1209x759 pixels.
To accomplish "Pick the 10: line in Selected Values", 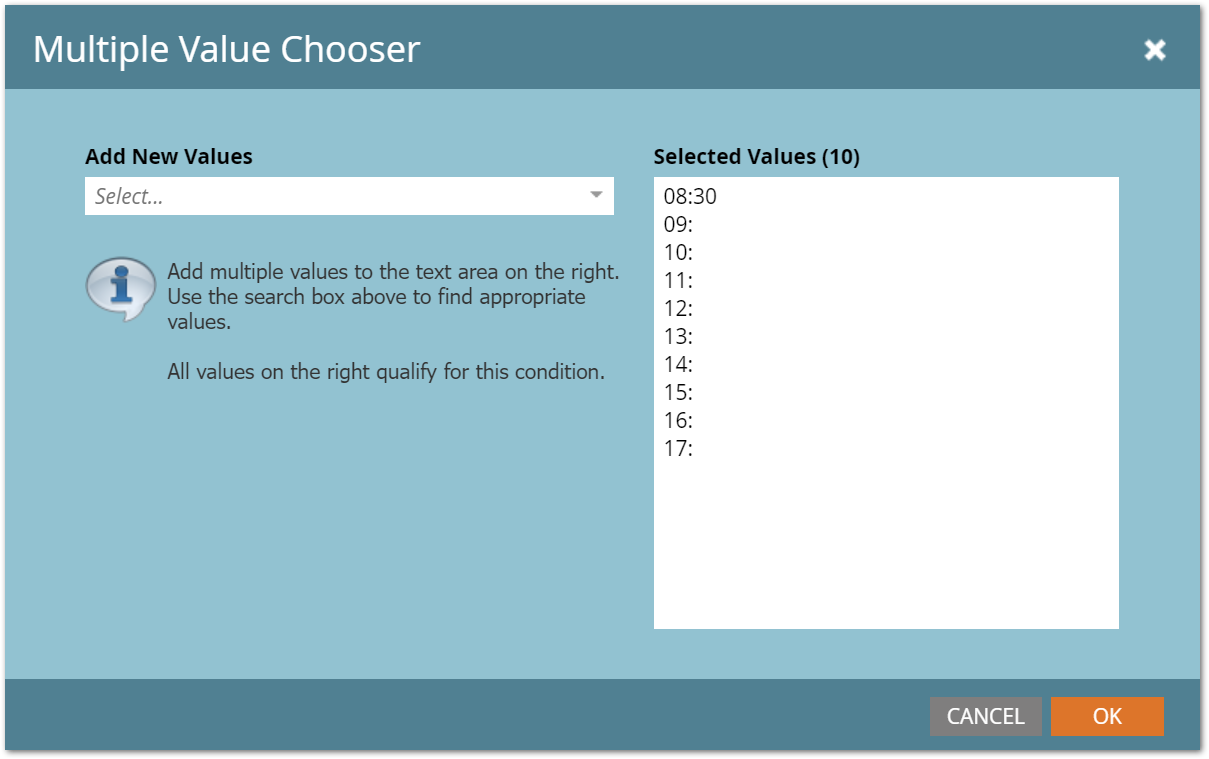I will (x=679, y=253).
